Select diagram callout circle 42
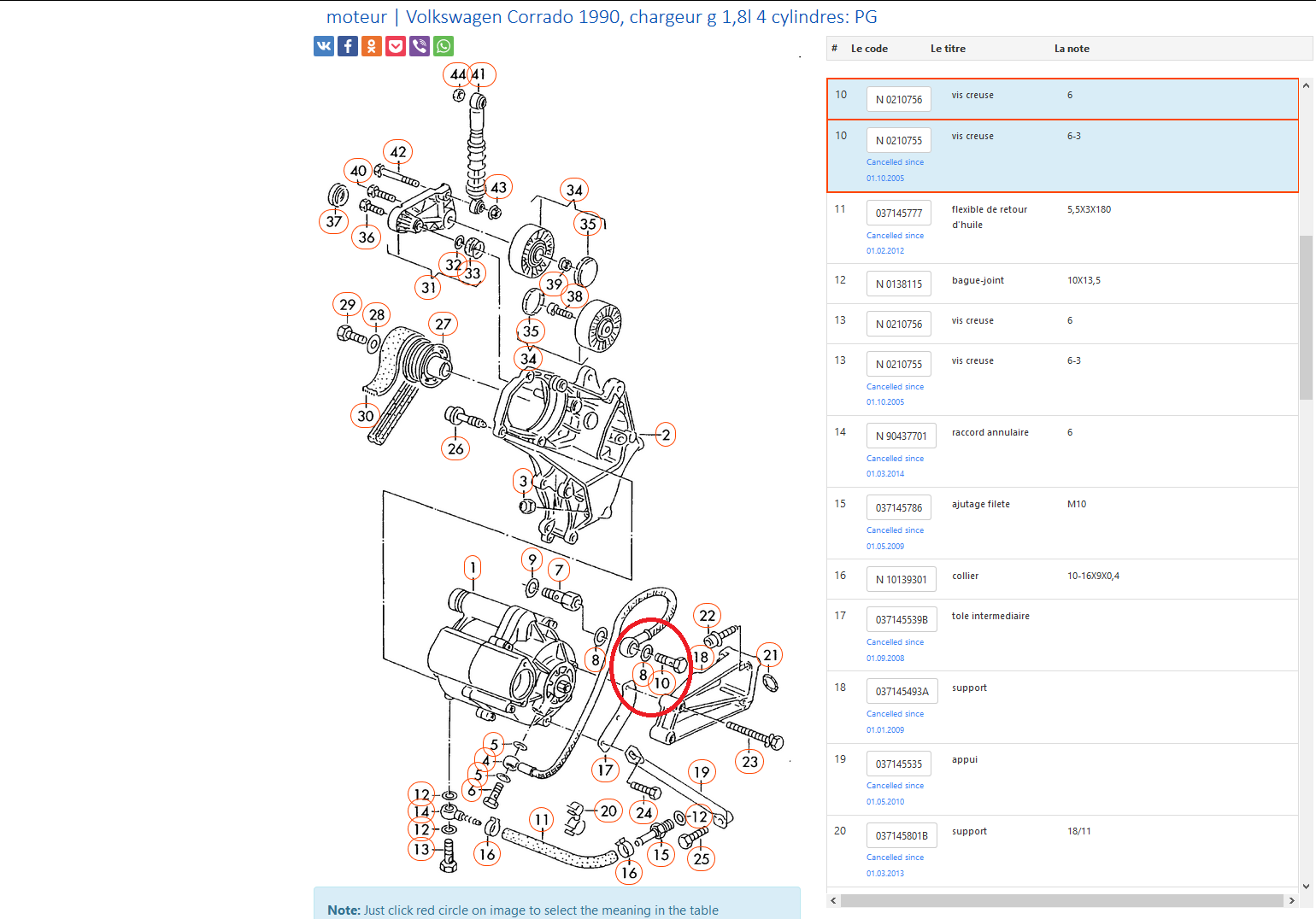The image size is (1316, 919). [x=398, y=152]
